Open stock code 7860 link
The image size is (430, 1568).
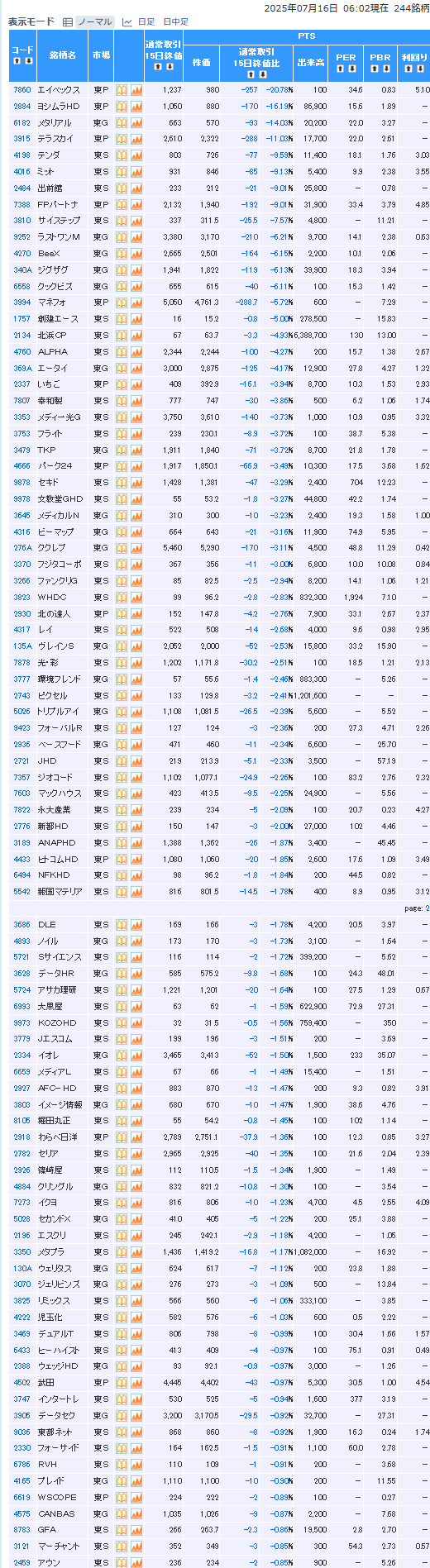21,90
